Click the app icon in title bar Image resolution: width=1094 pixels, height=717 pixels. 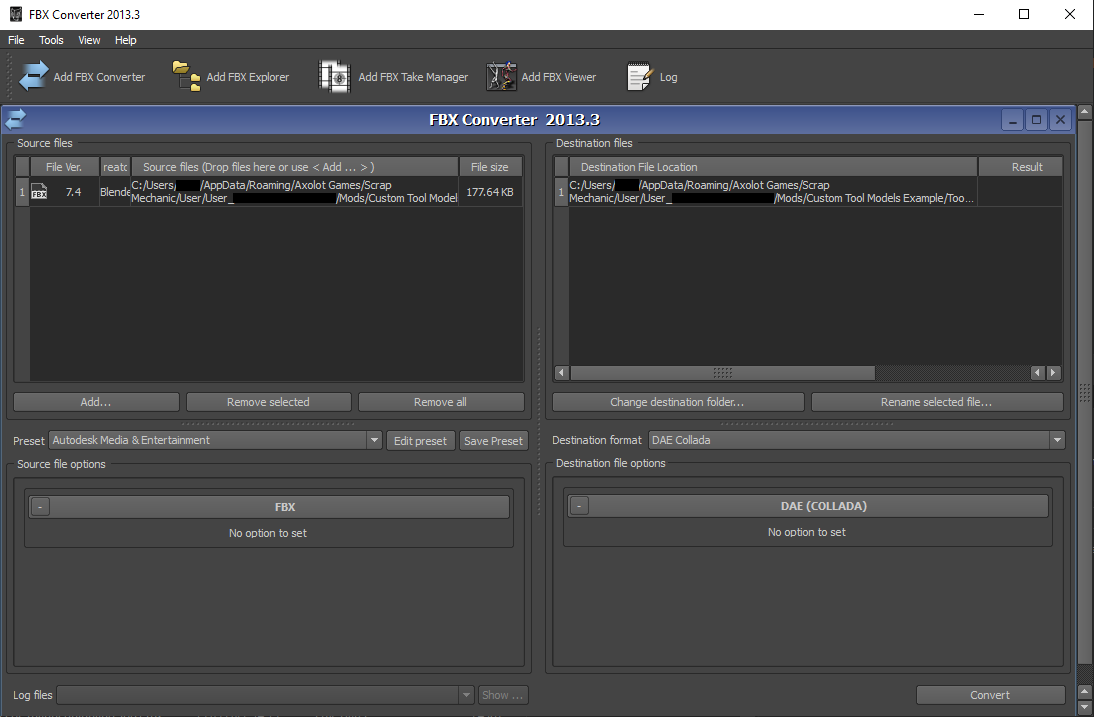click(15, 14)
